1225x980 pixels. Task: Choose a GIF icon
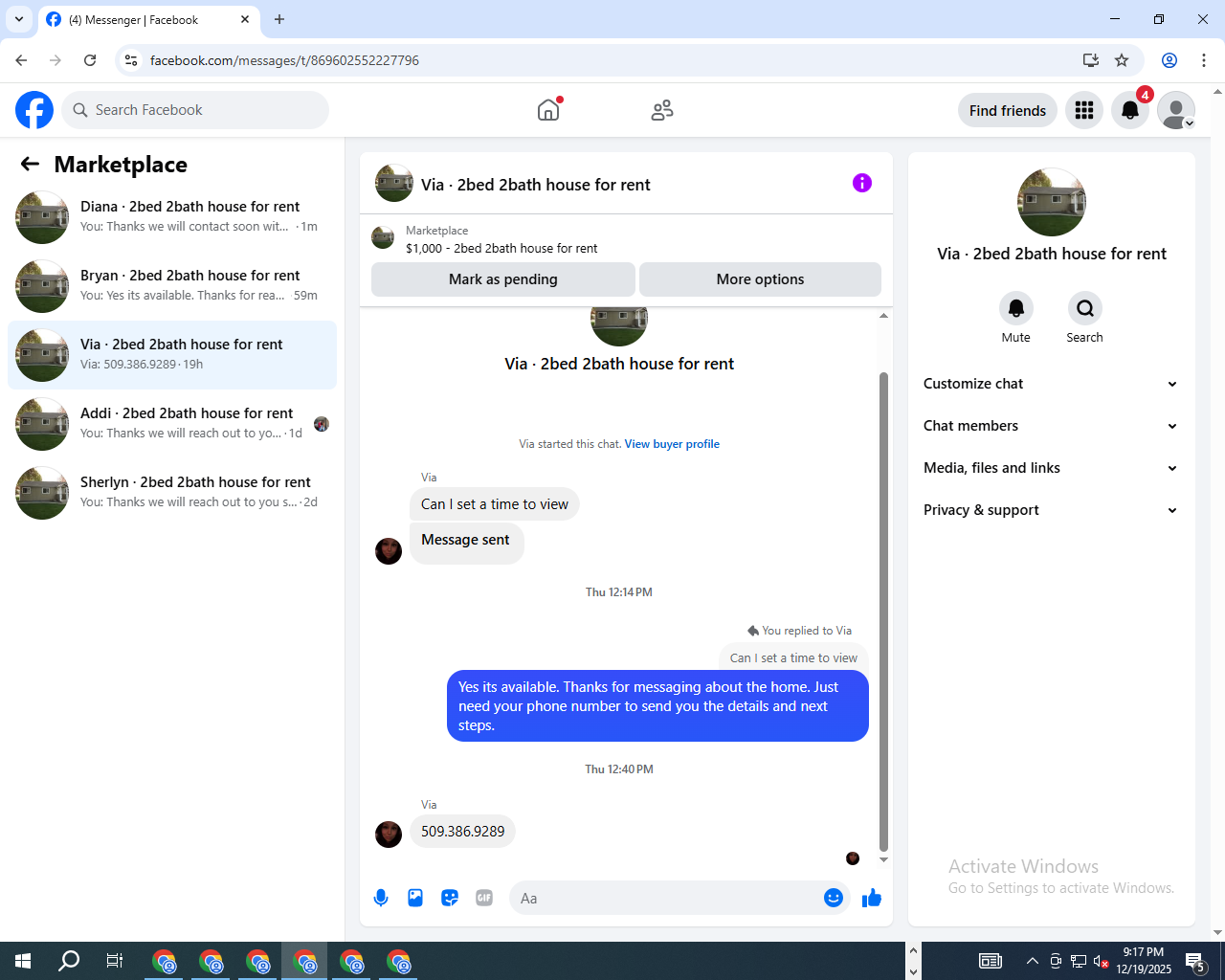click(484, 898)
